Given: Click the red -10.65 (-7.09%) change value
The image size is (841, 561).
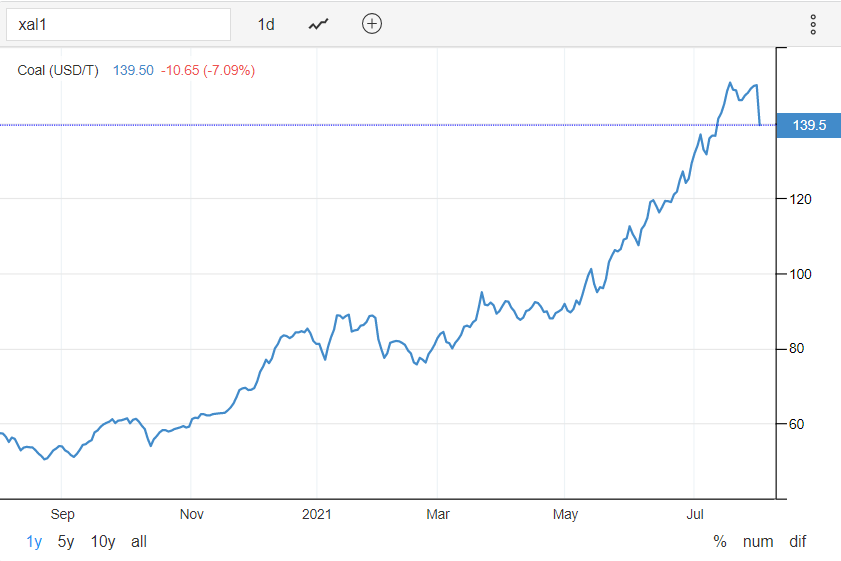Looking at the screenshot, I should click(x=208, y=70).
